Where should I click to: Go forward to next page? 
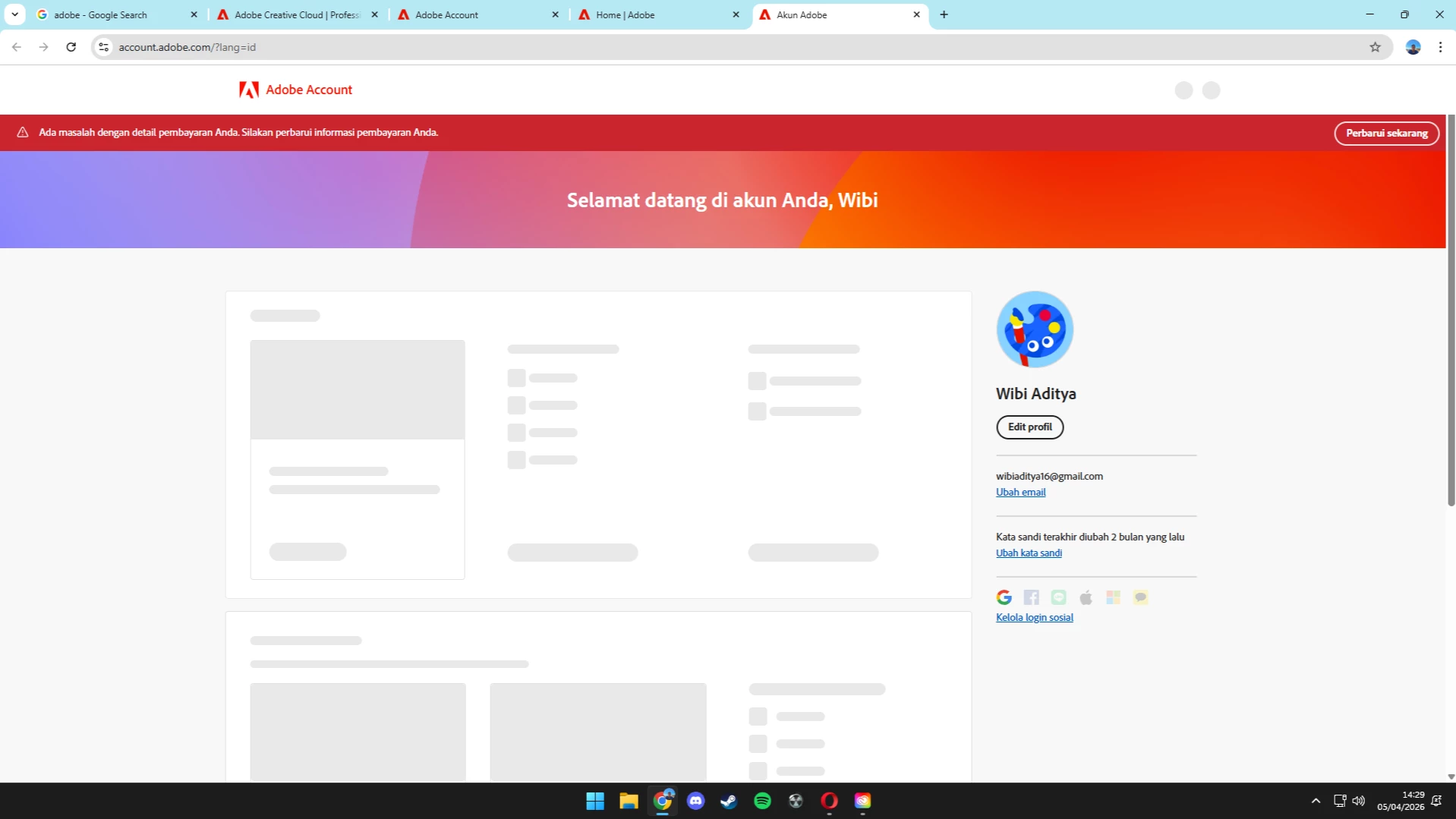tap(44, 47)
